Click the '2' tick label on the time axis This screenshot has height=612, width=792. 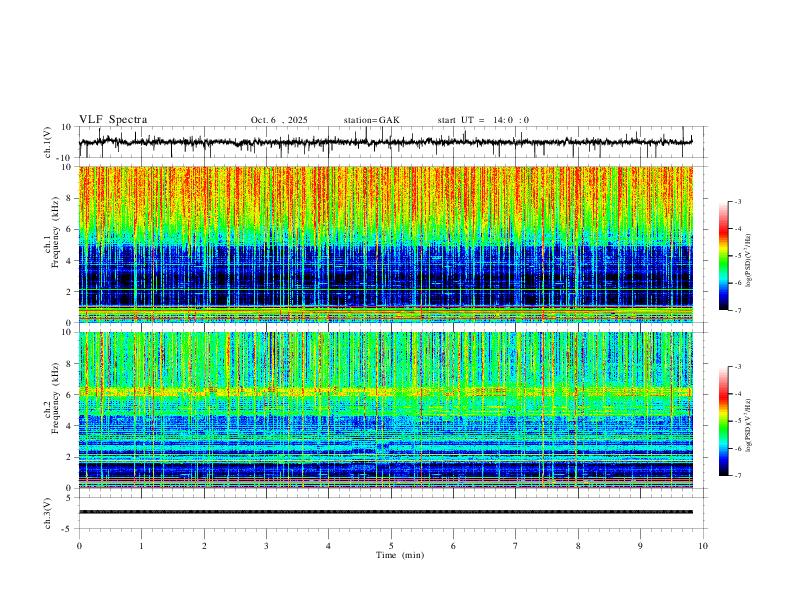click(204, 546)
